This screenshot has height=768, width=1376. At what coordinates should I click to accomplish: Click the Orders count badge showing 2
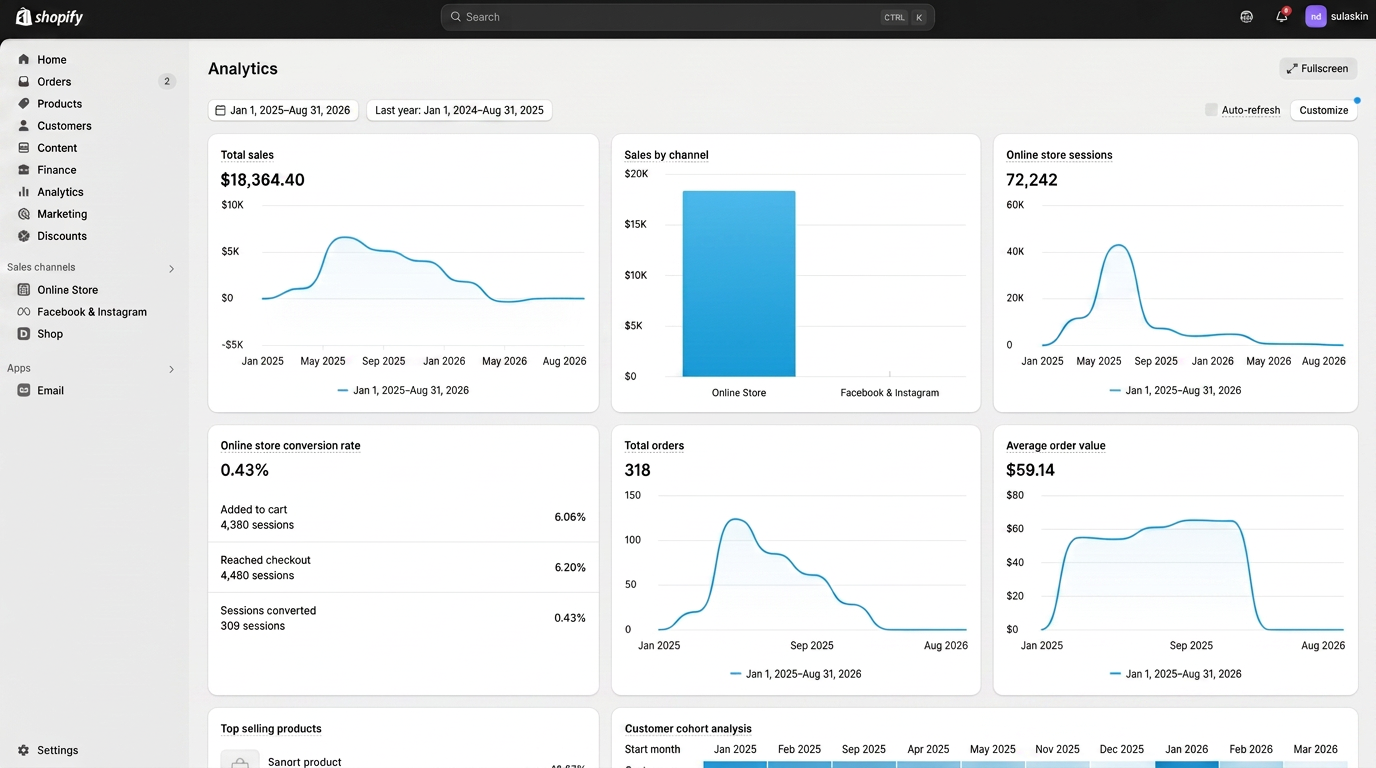tap(167, 82)
